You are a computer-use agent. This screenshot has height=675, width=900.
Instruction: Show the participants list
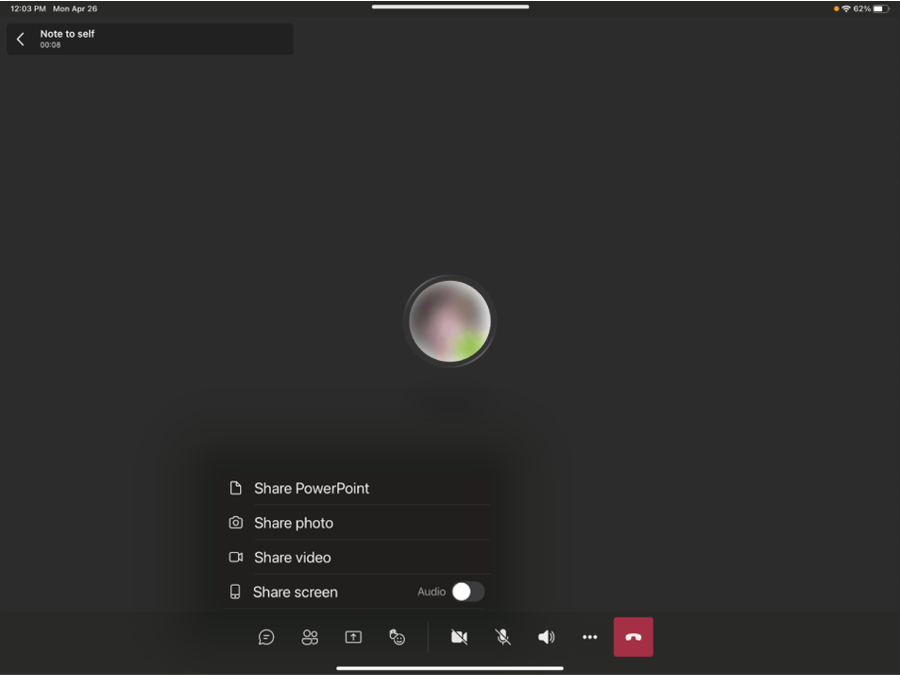(x=310, y=637)
